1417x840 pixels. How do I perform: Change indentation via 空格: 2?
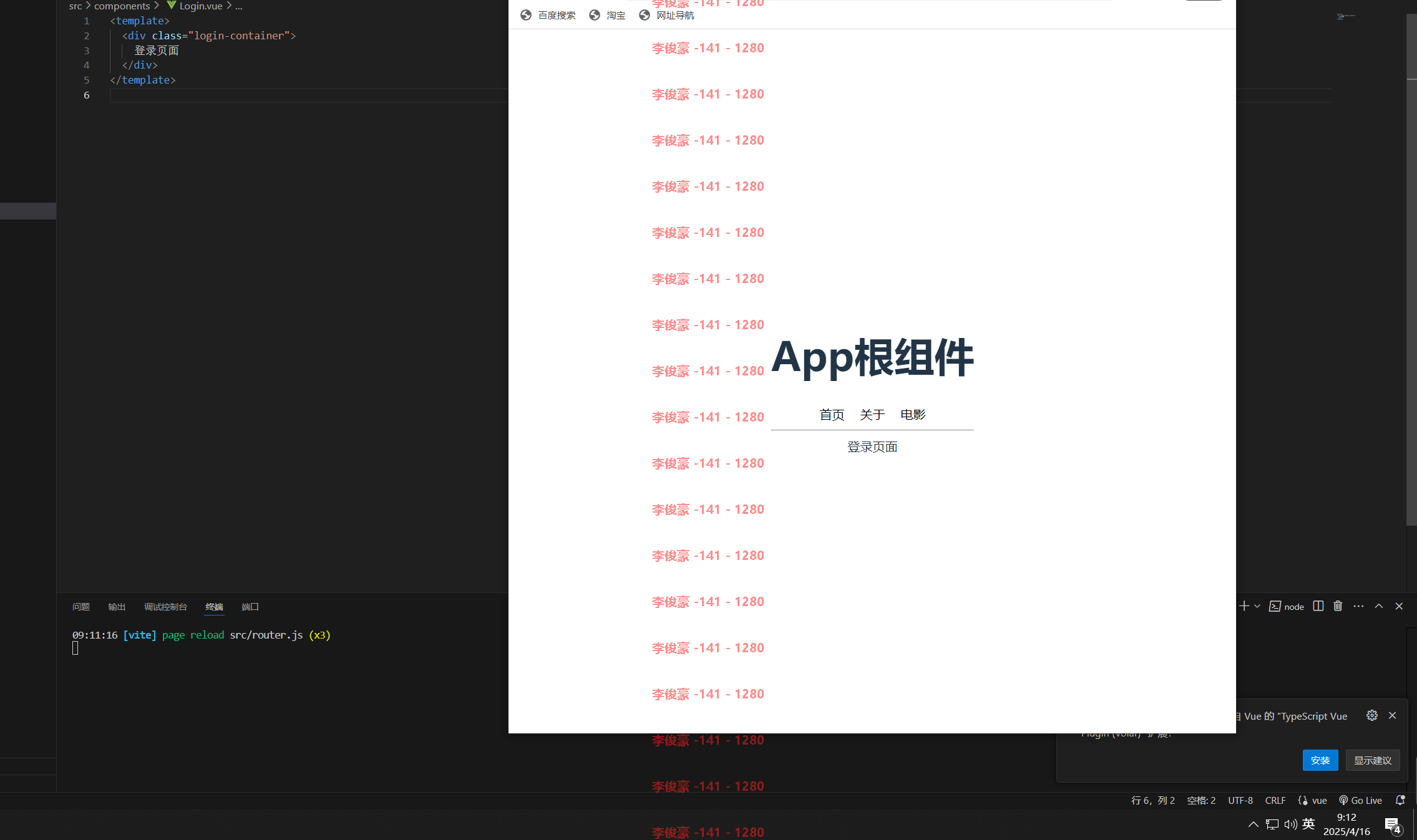(1201, 800)
